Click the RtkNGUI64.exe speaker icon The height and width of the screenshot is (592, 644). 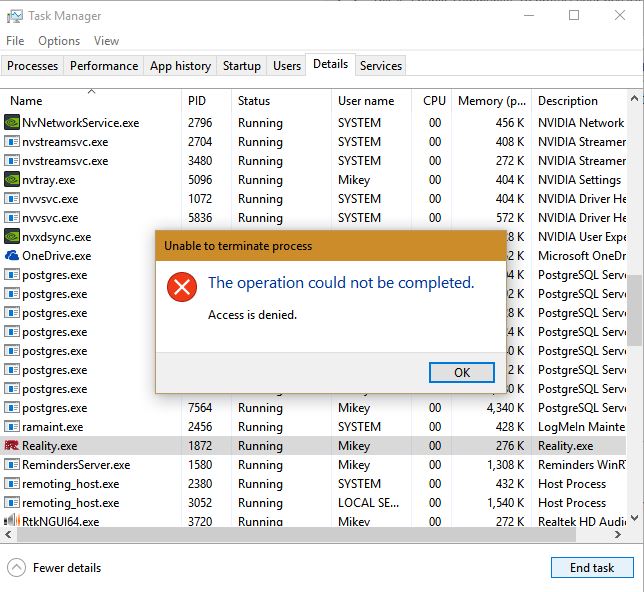12,522
